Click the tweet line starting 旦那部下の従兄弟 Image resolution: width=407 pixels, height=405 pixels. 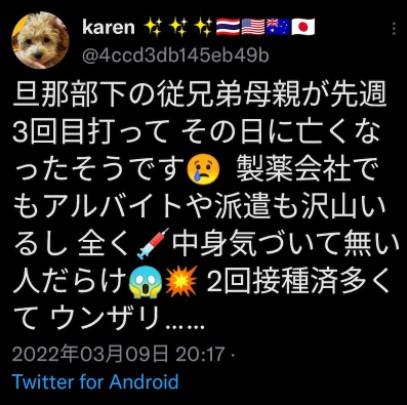point(200,94)
